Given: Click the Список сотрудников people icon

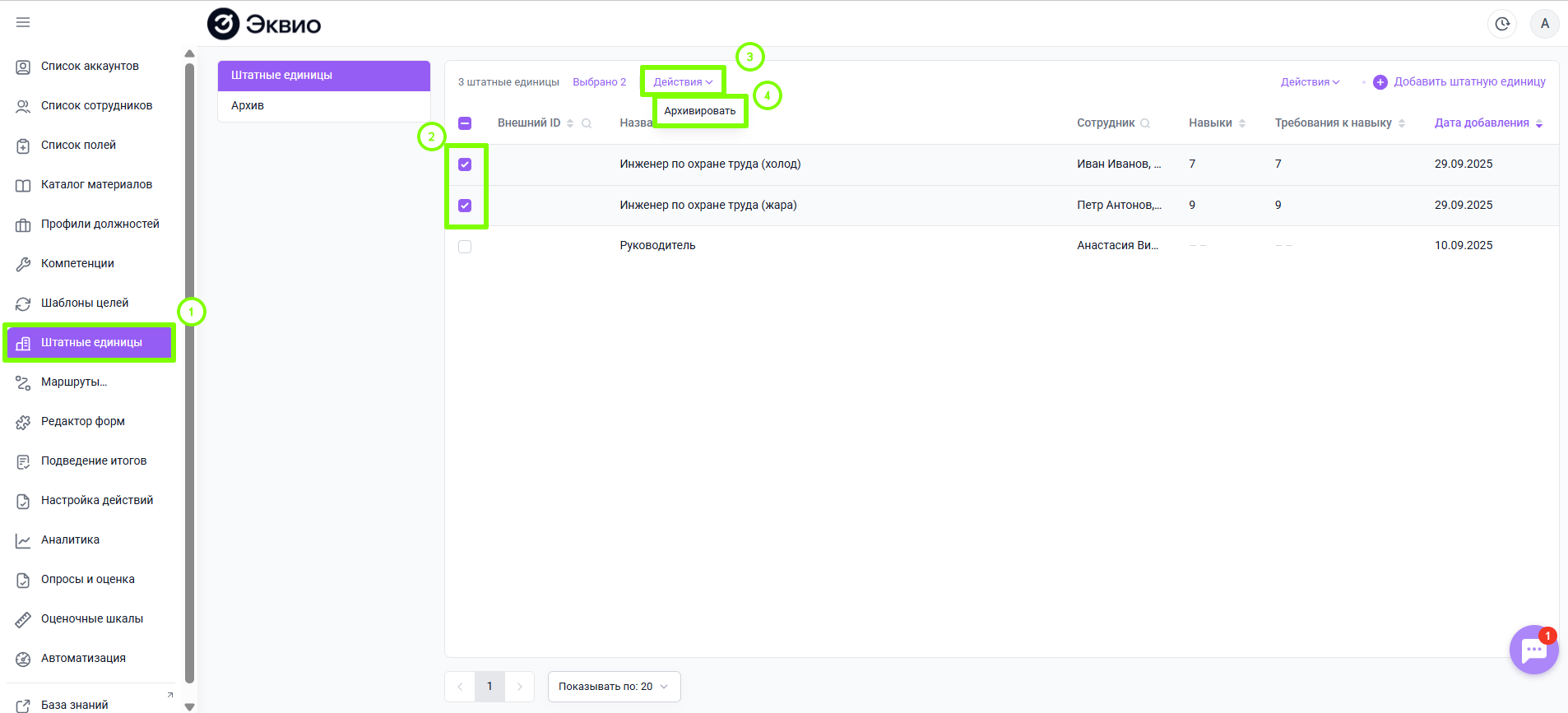Looking at the screenshot, I should (x=23, y=106).
